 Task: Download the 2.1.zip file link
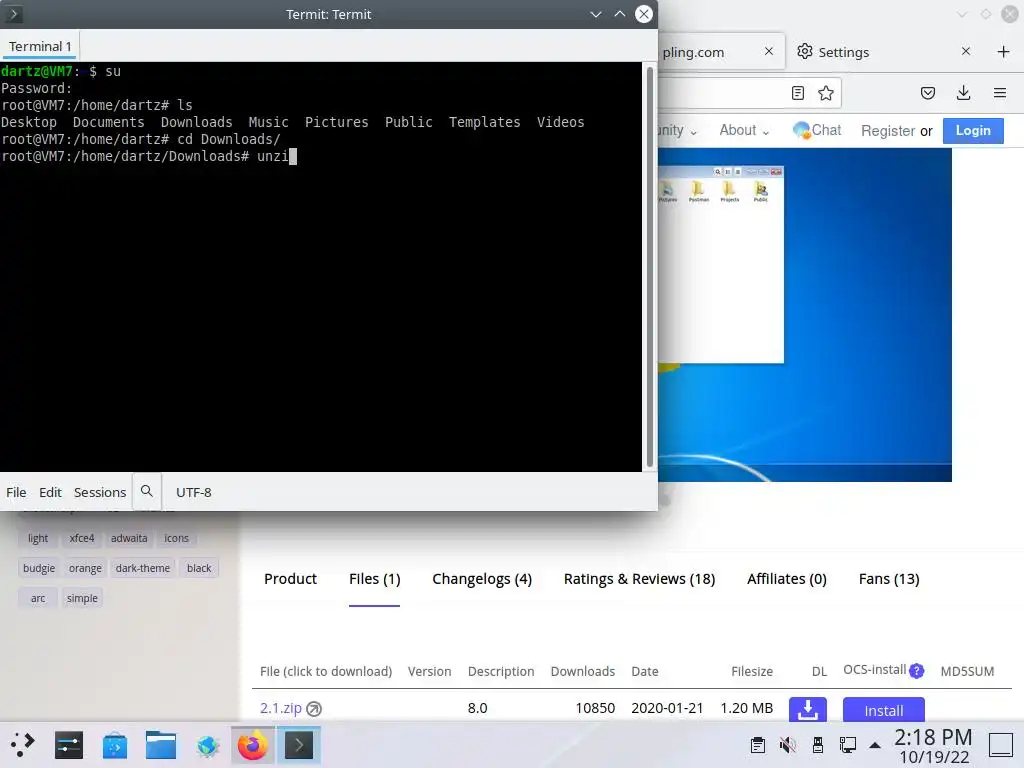point(281,708)
